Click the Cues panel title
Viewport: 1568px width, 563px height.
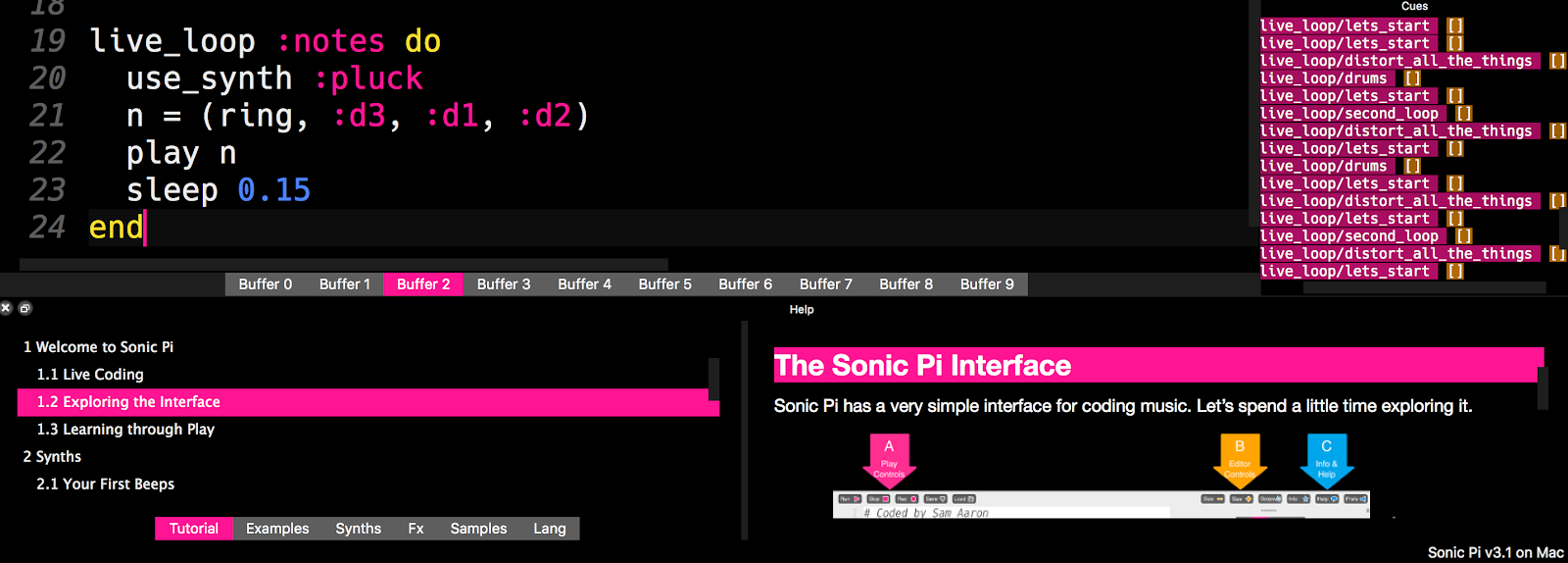(x=1414, y=6)
